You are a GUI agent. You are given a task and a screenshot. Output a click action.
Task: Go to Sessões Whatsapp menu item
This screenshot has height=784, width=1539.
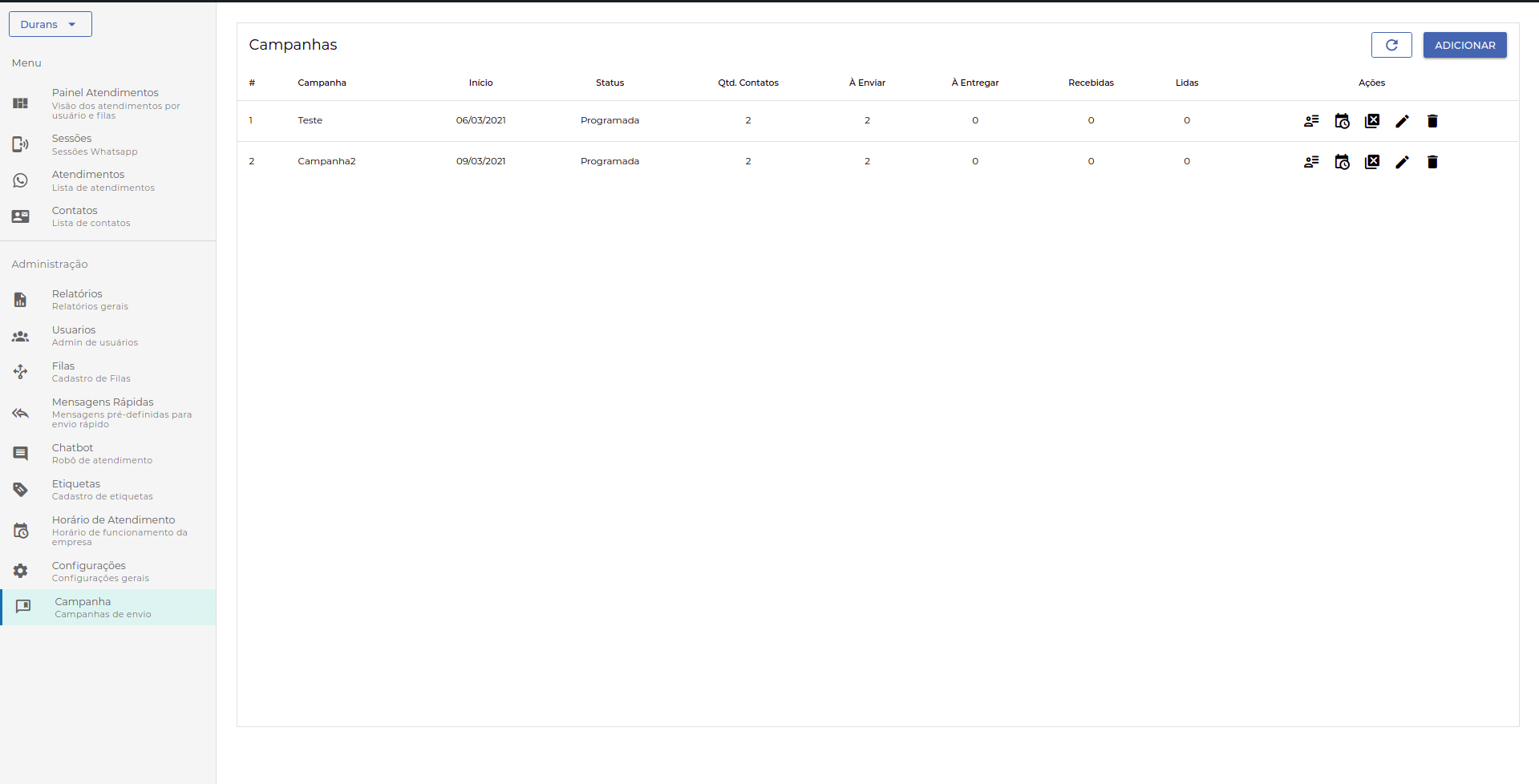(x=94, y=144)
